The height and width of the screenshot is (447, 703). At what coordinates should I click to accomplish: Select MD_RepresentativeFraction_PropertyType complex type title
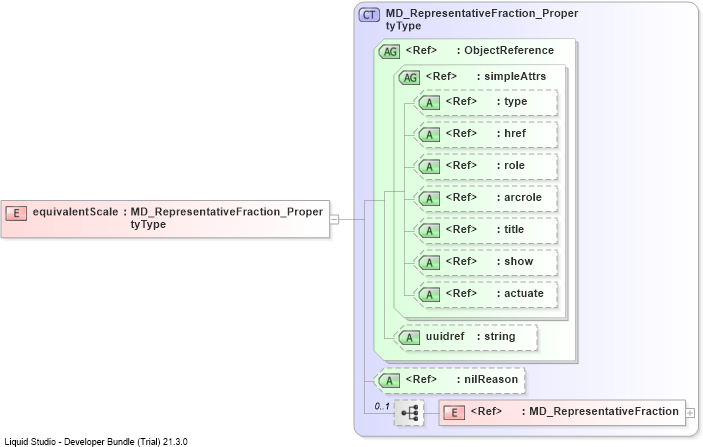482,19
